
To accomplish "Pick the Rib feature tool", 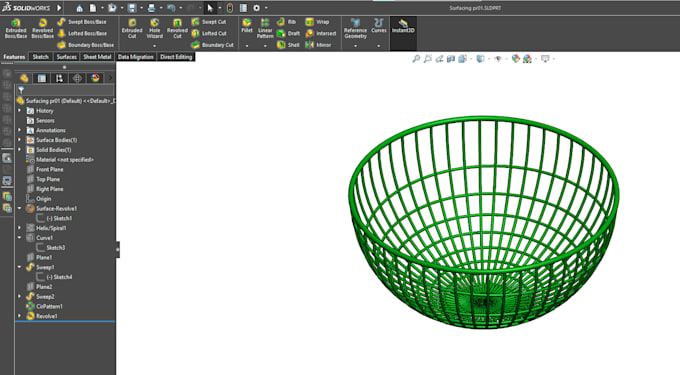I will tap(287, 22).
